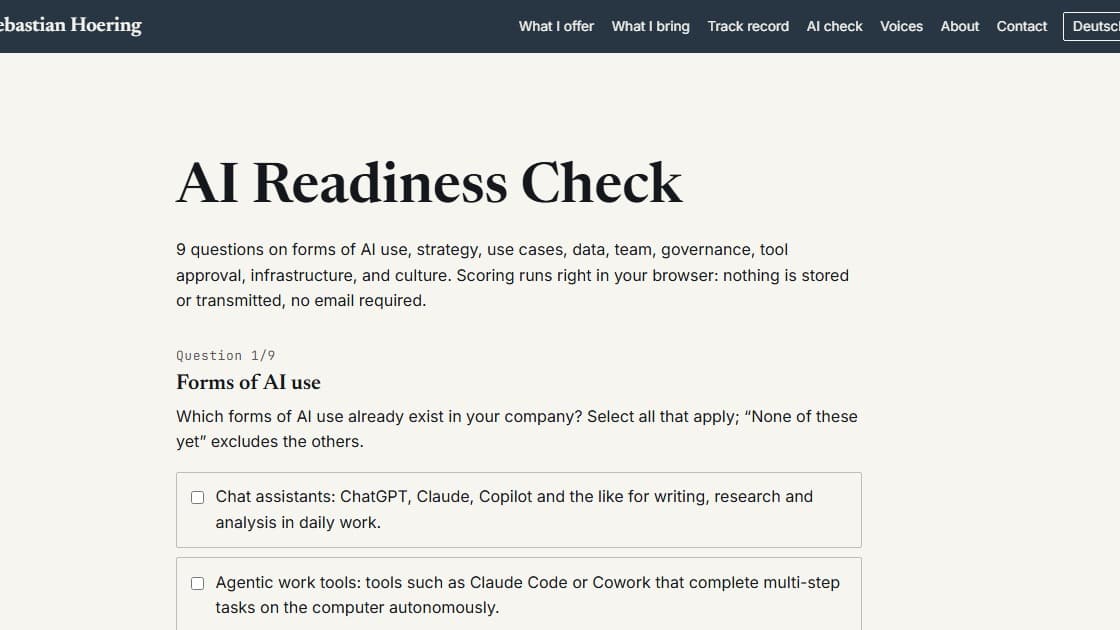Click the 'Which forms of AI use' question text
This screenshot has width=1120, height=630.
click(516, 429)
